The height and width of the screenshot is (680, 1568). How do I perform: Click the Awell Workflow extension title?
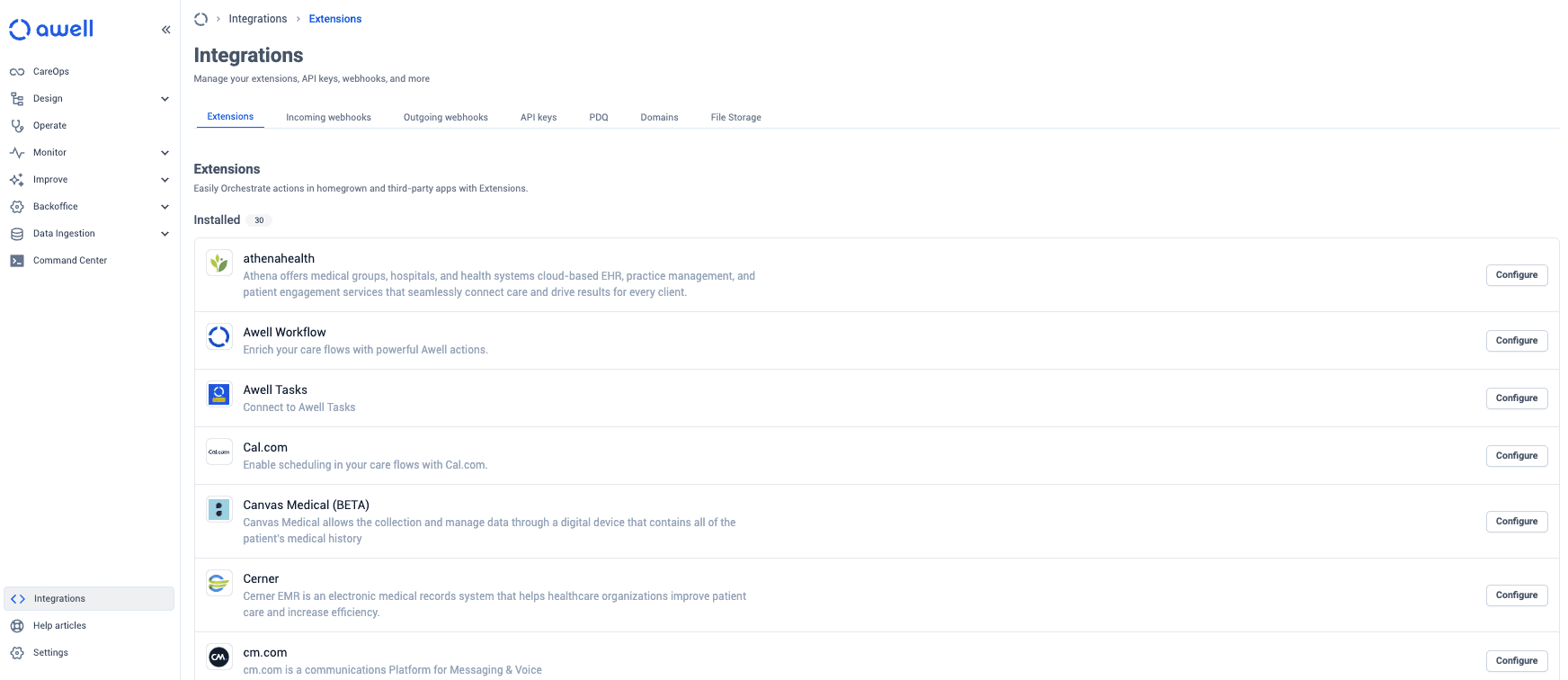284,333
